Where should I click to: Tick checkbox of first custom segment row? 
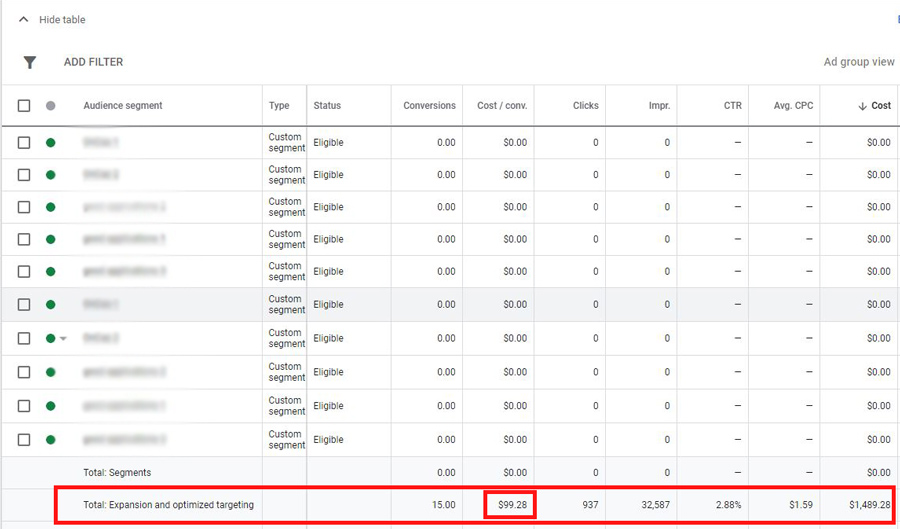24,142
